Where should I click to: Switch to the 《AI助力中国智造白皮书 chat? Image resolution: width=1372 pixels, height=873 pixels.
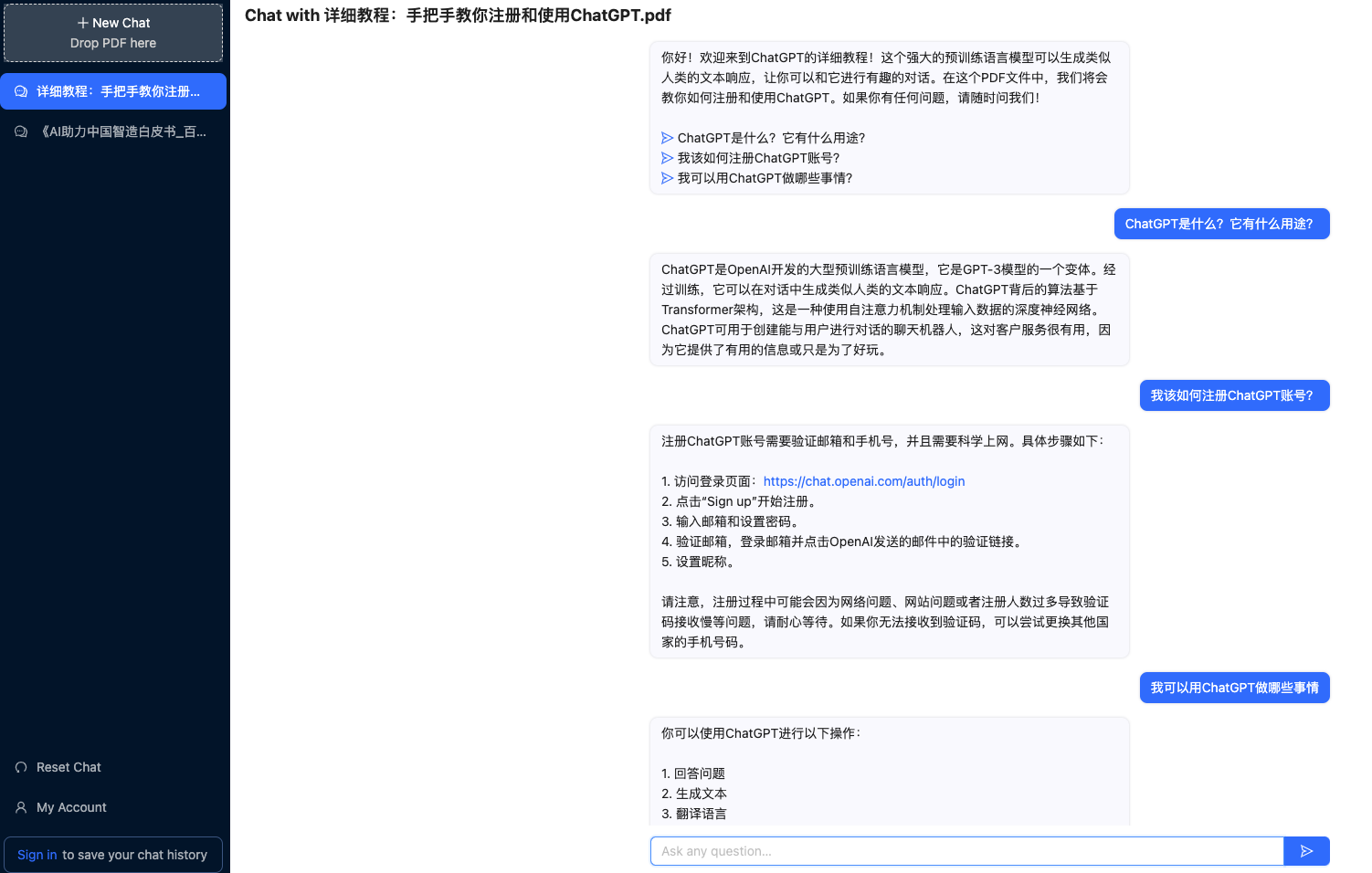pos(113,131)
